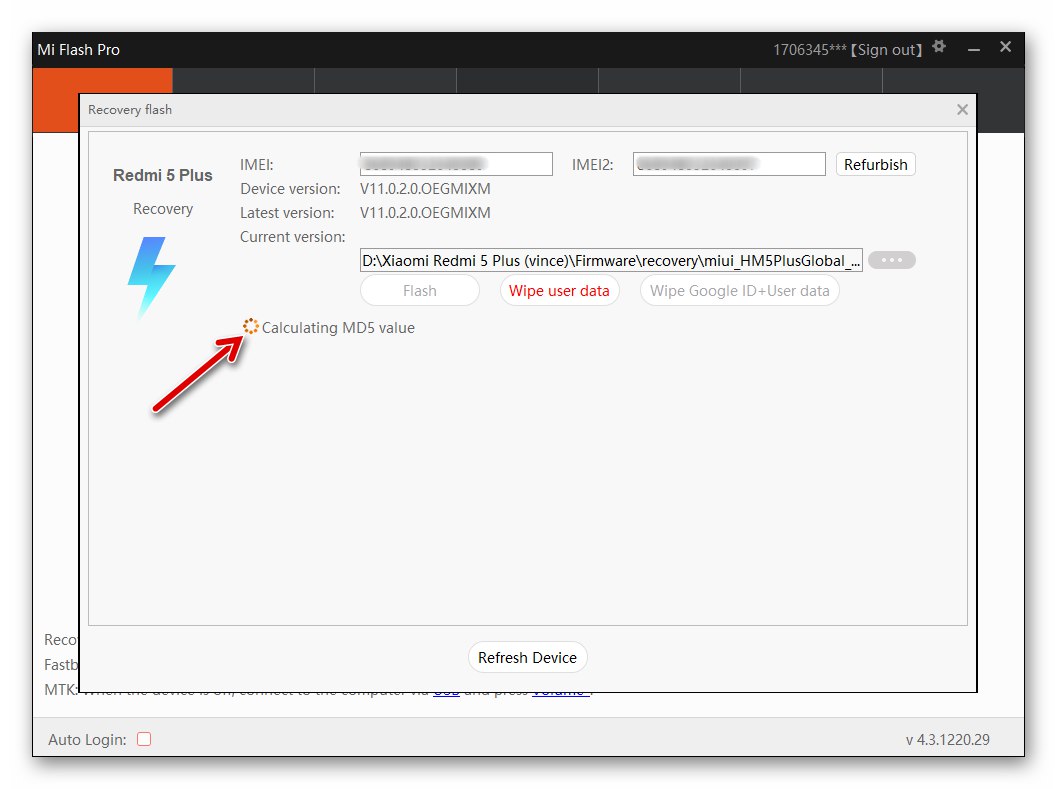The image size is (1057, 789).
Task: Click the Refresh Device button
Action: click(x=527, y=658)
